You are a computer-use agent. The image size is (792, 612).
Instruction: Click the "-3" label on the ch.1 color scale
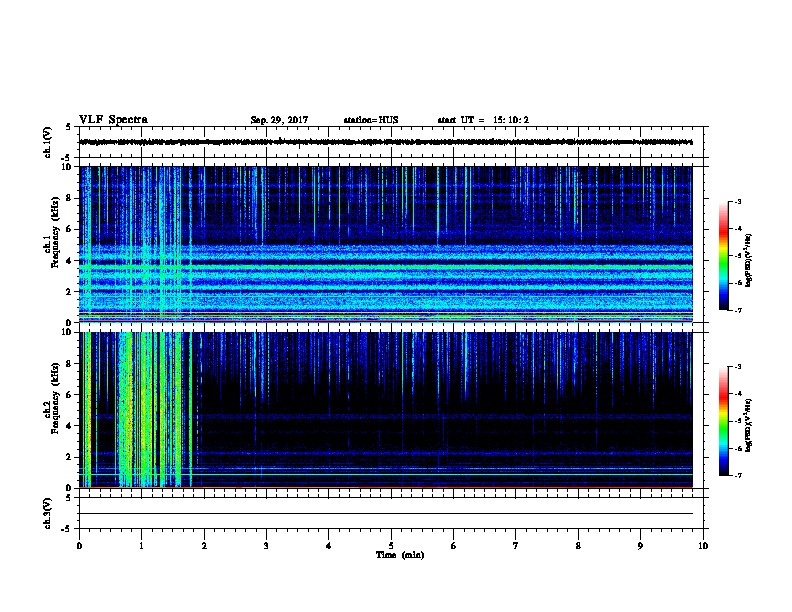(x=737, y=202)
